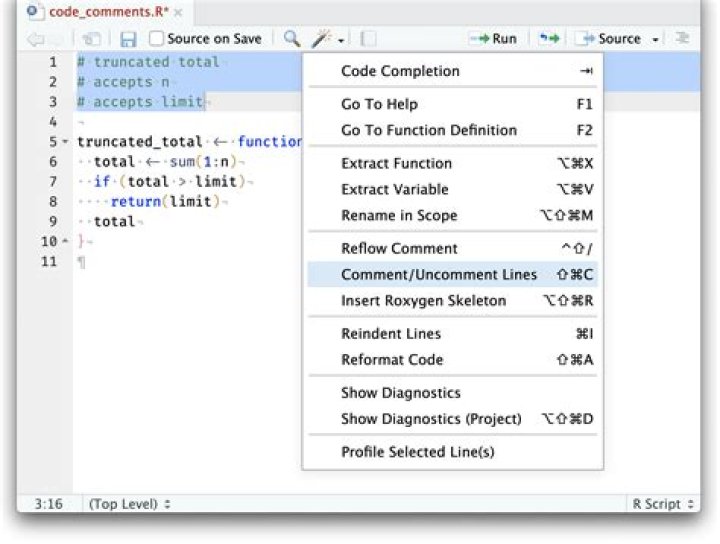Click comment text '# truncated total'
Screen dimensions: 720x544
[x=148, y=62]
